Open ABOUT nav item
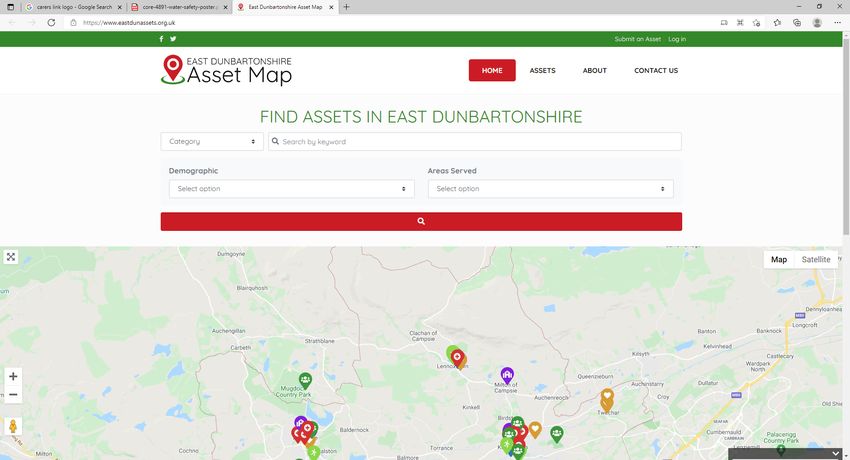The height and width of the screenshot is (460, 850). (595, 70)
